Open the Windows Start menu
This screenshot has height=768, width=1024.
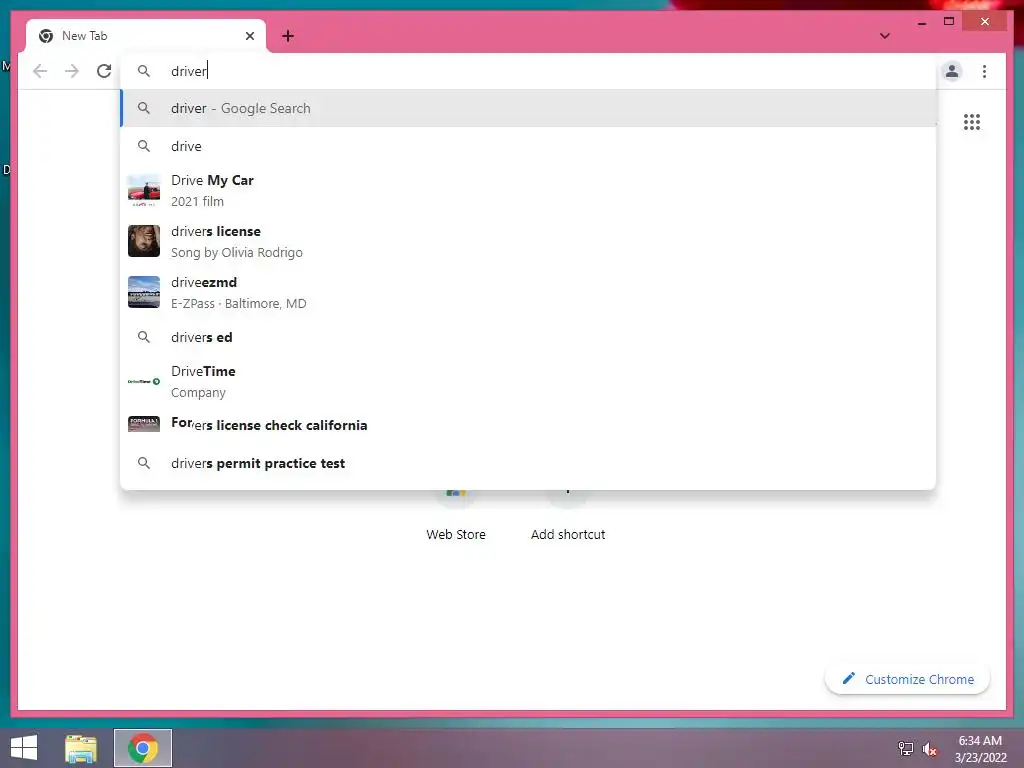tap(24, 748)
